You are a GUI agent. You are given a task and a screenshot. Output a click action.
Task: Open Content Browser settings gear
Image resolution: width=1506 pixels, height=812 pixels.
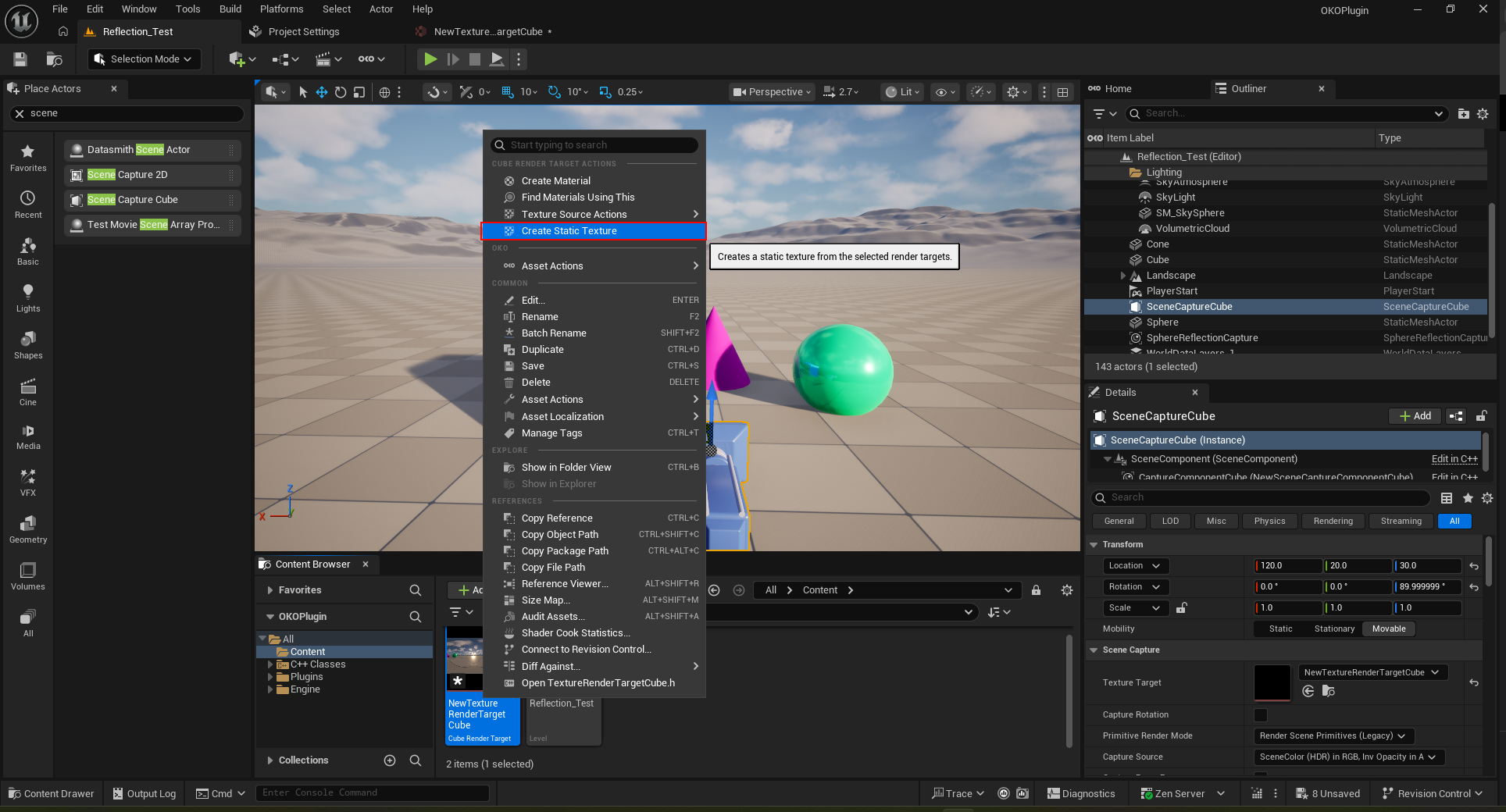click(1067, 590)
